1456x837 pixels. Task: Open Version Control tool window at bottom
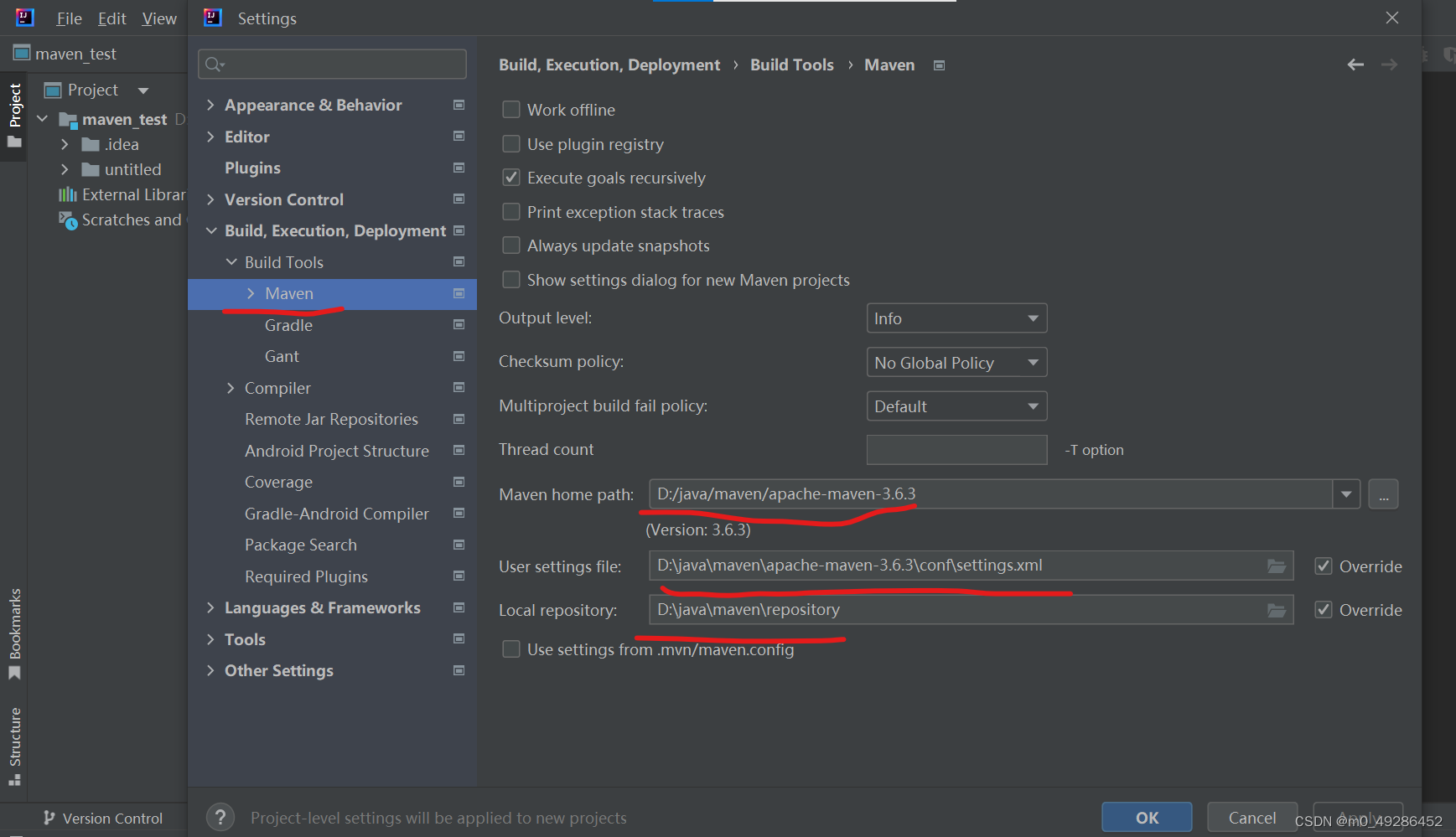(102, 819)
